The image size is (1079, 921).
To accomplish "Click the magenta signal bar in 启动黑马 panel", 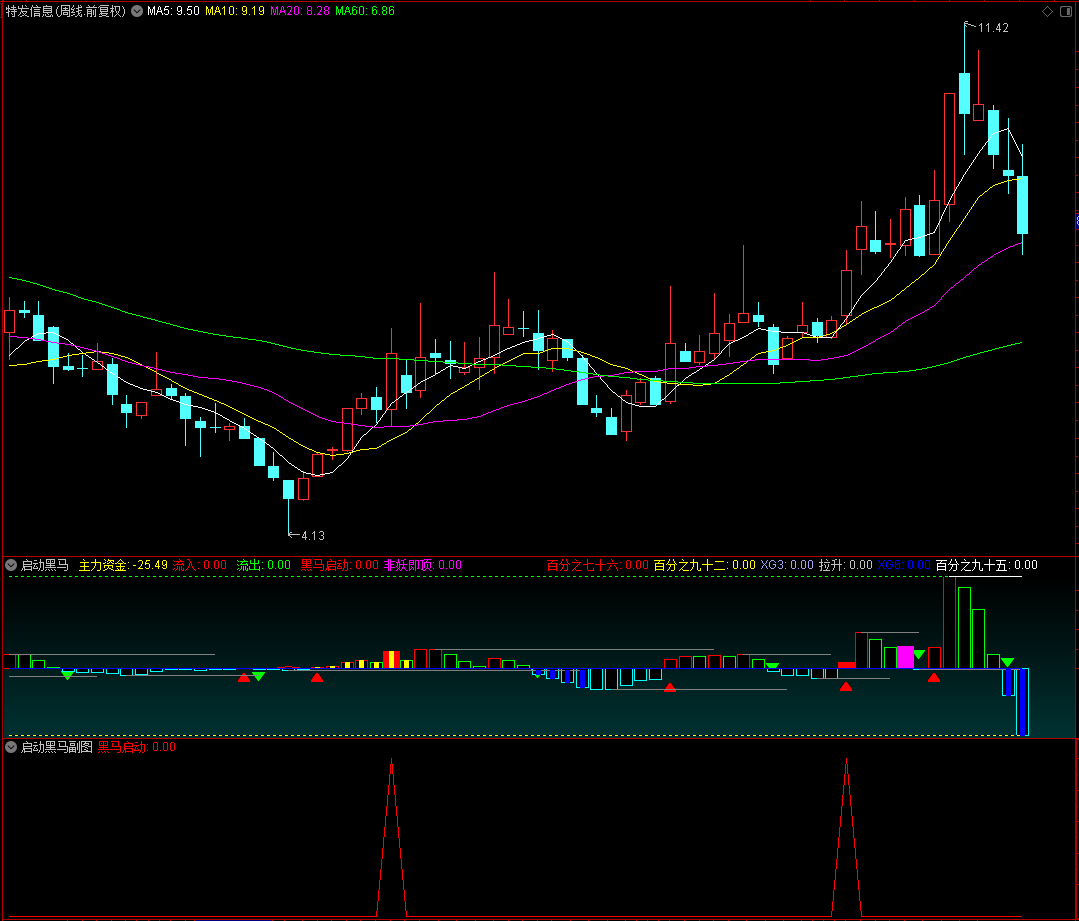I will click(x=905, y=657).
